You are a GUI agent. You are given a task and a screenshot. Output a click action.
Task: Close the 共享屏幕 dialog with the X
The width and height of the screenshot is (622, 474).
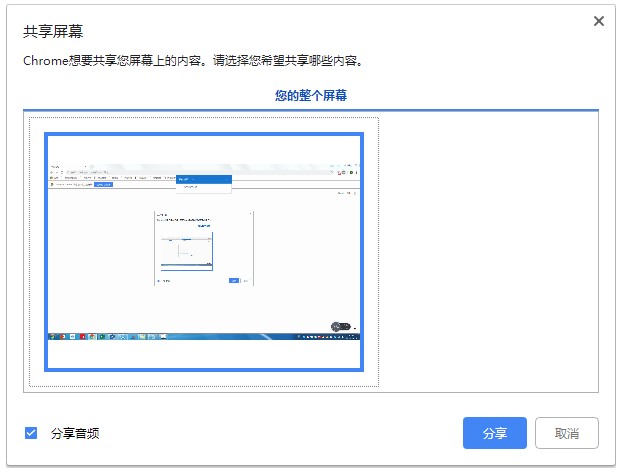[x=598, y=21]
